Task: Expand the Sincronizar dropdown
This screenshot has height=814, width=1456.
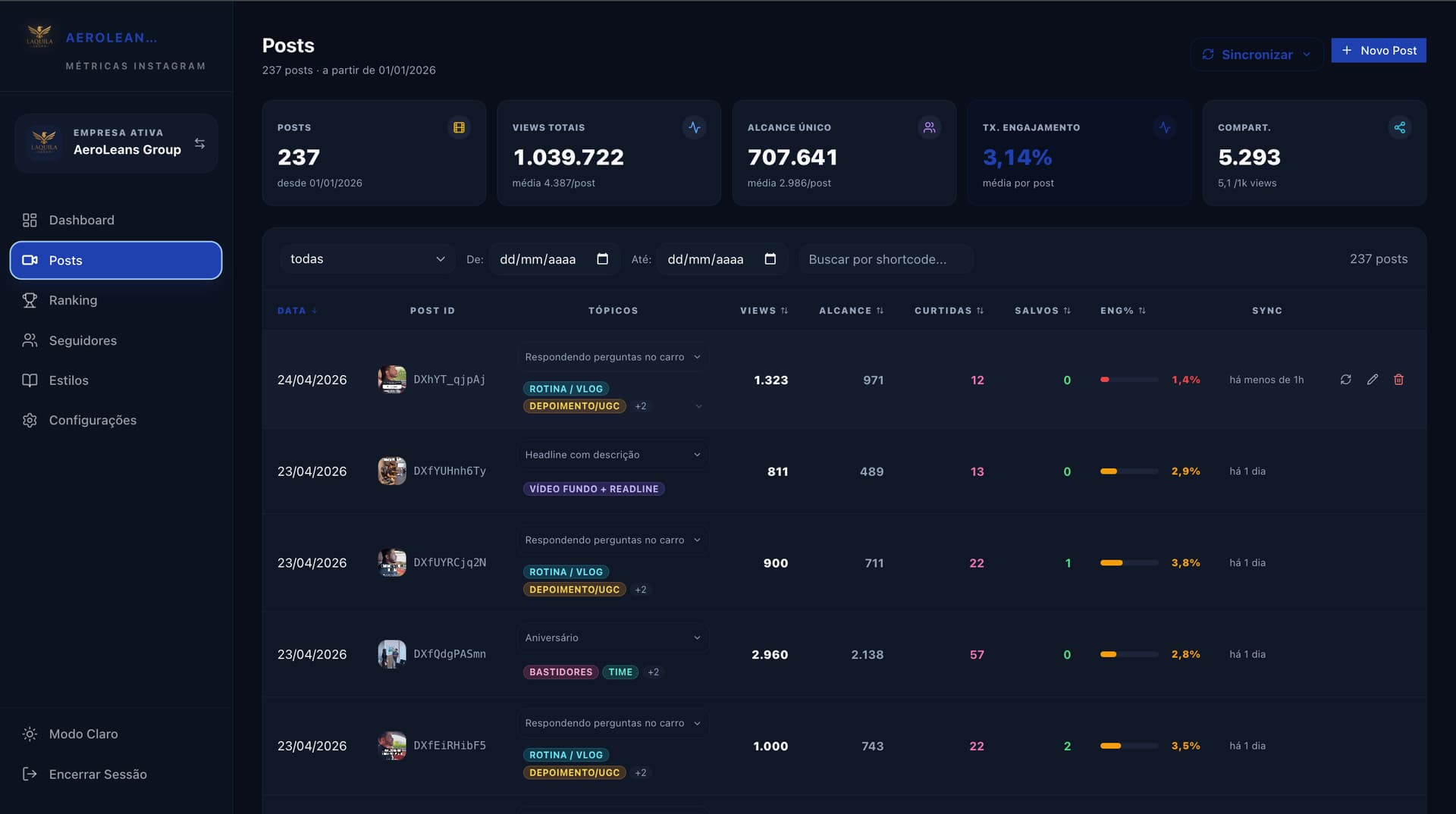Action: pos(1307,55)
